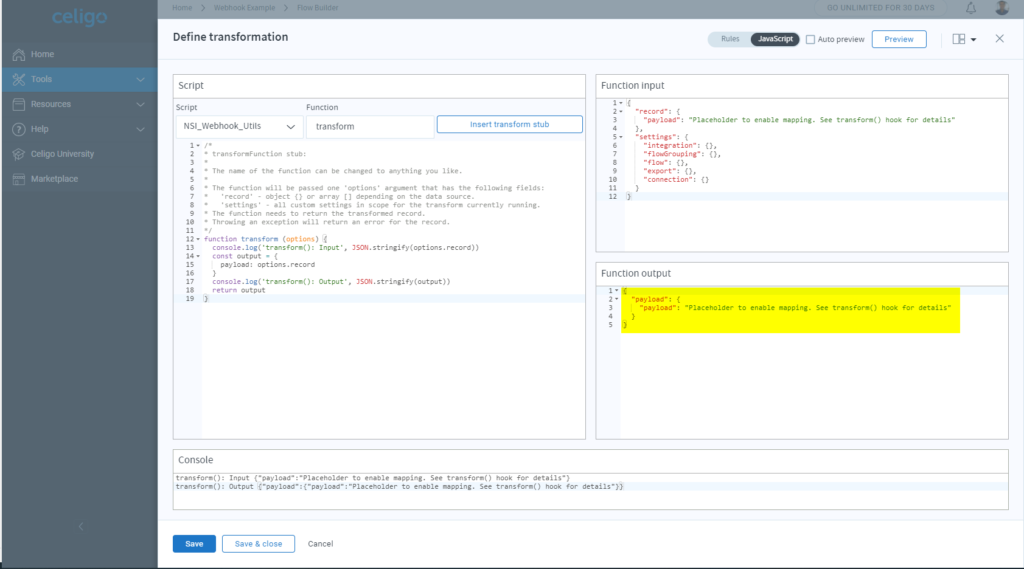Screen dimensions: 1024x569
Task: Collapse the fold at Function input line 2
Action: (x=621, y=112)
